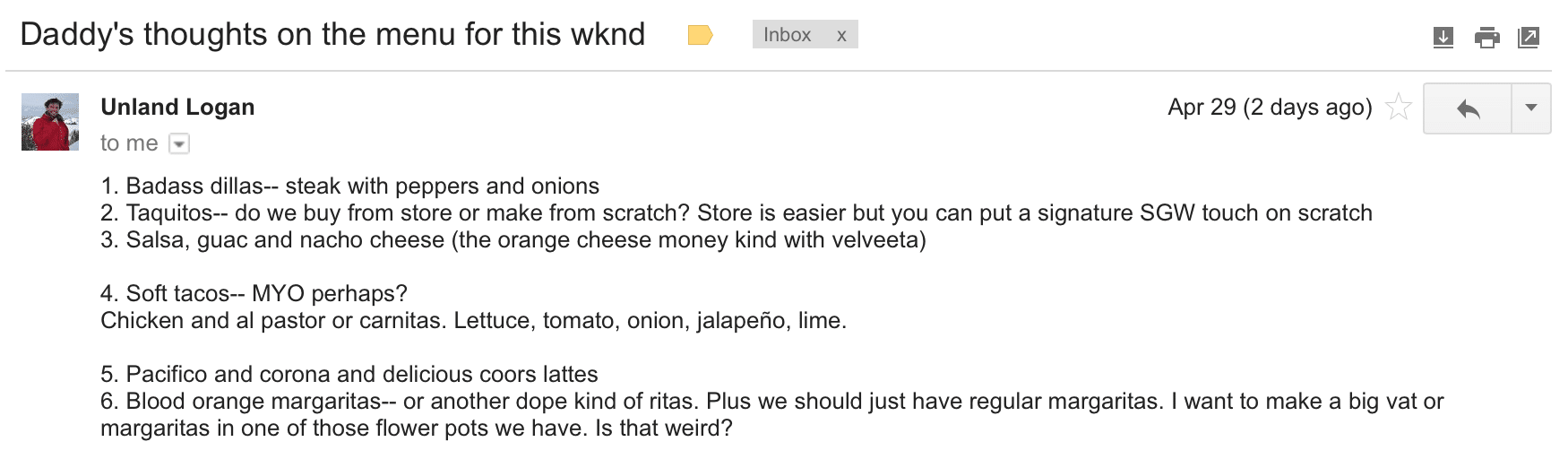Show details dropdown next to "to me"

pos(179,143)
